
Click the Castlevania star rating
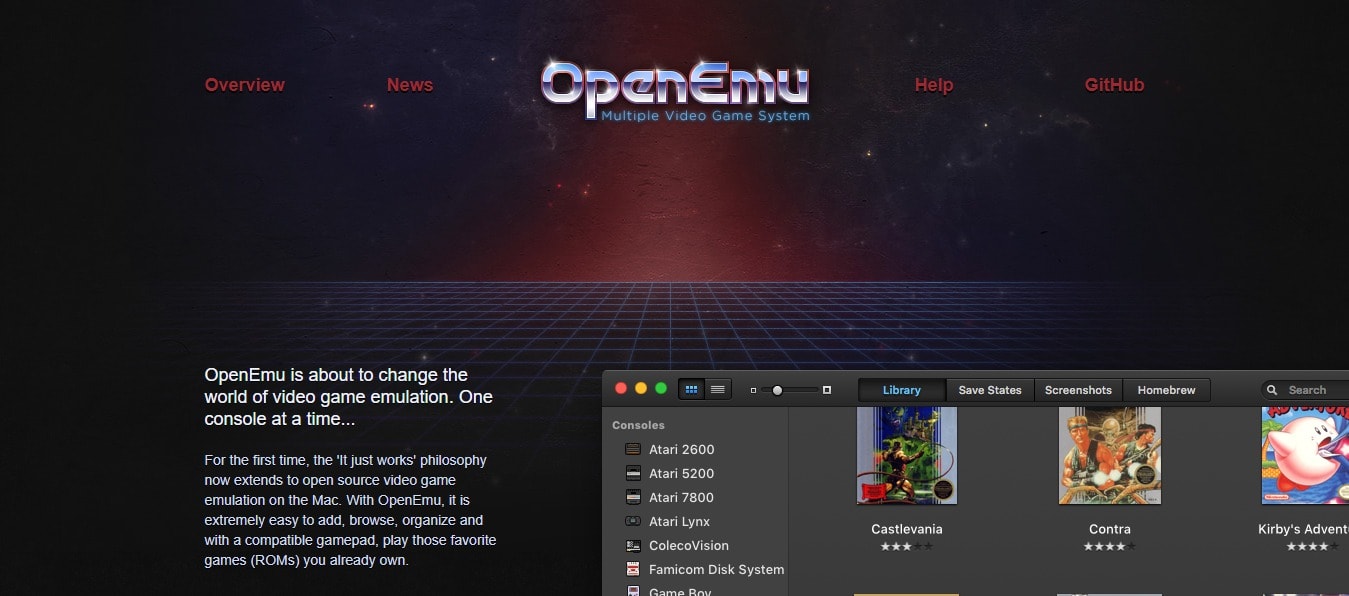(x=907, y=547)
